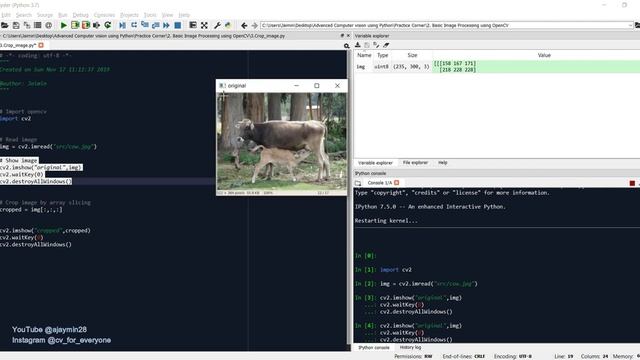Switch to the File explorer tab
This screenshot has height=360, width=640.
(416, 163)
